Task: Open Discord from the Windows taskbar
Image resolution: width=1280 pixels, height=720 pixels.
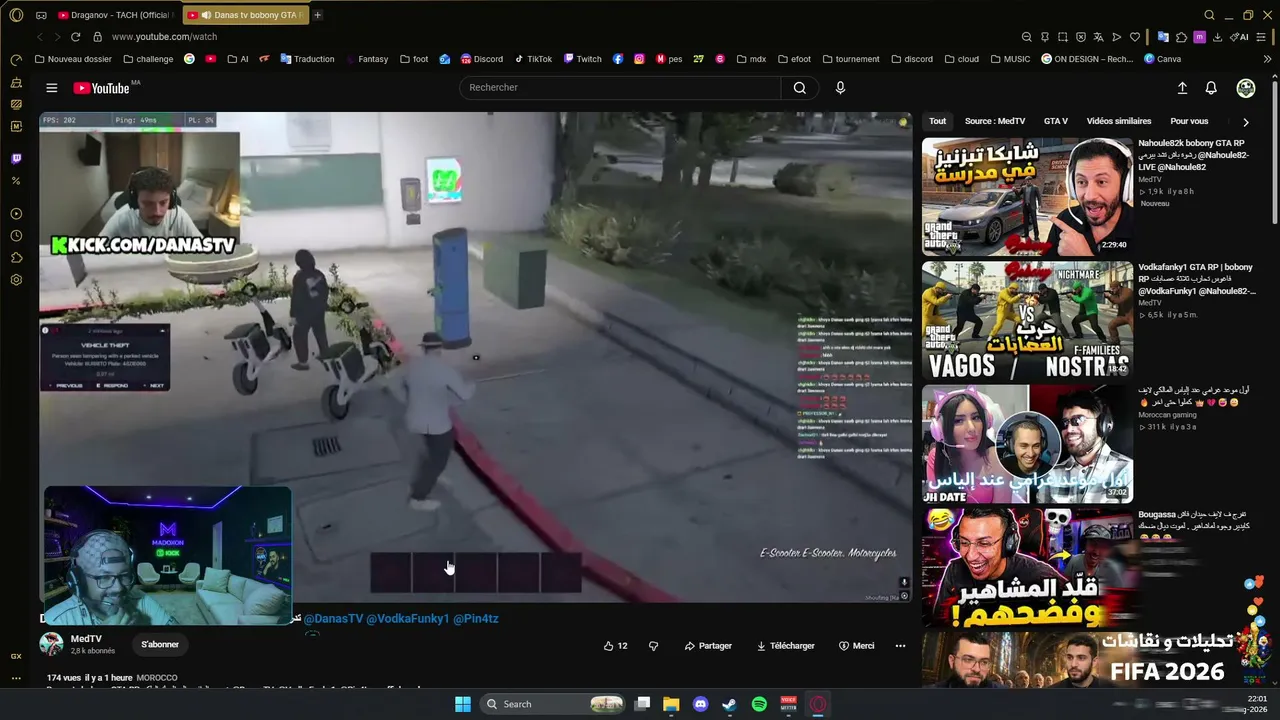Action: point(700,704)
